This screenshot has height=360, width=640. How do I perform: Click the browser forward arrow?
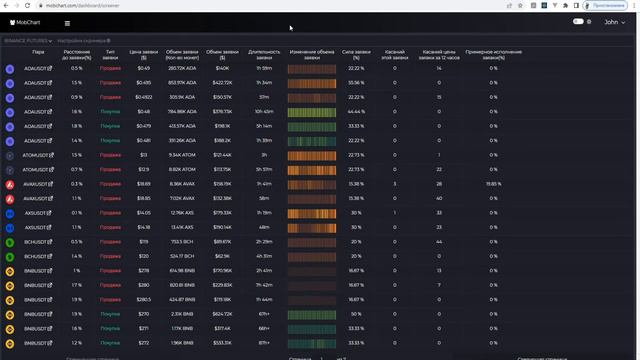click(17, 5)
